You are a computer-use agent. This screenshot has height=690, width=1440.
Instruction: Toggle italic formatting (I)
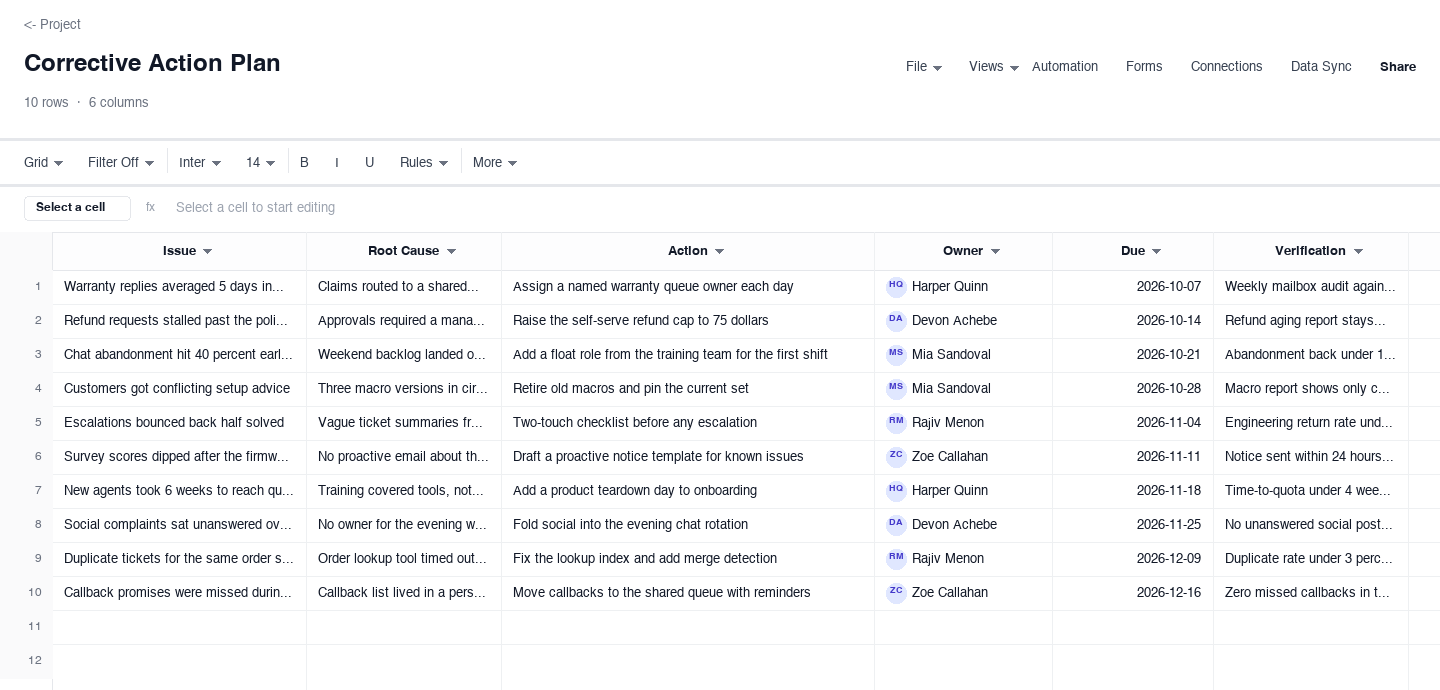click(x=337, y=163)
